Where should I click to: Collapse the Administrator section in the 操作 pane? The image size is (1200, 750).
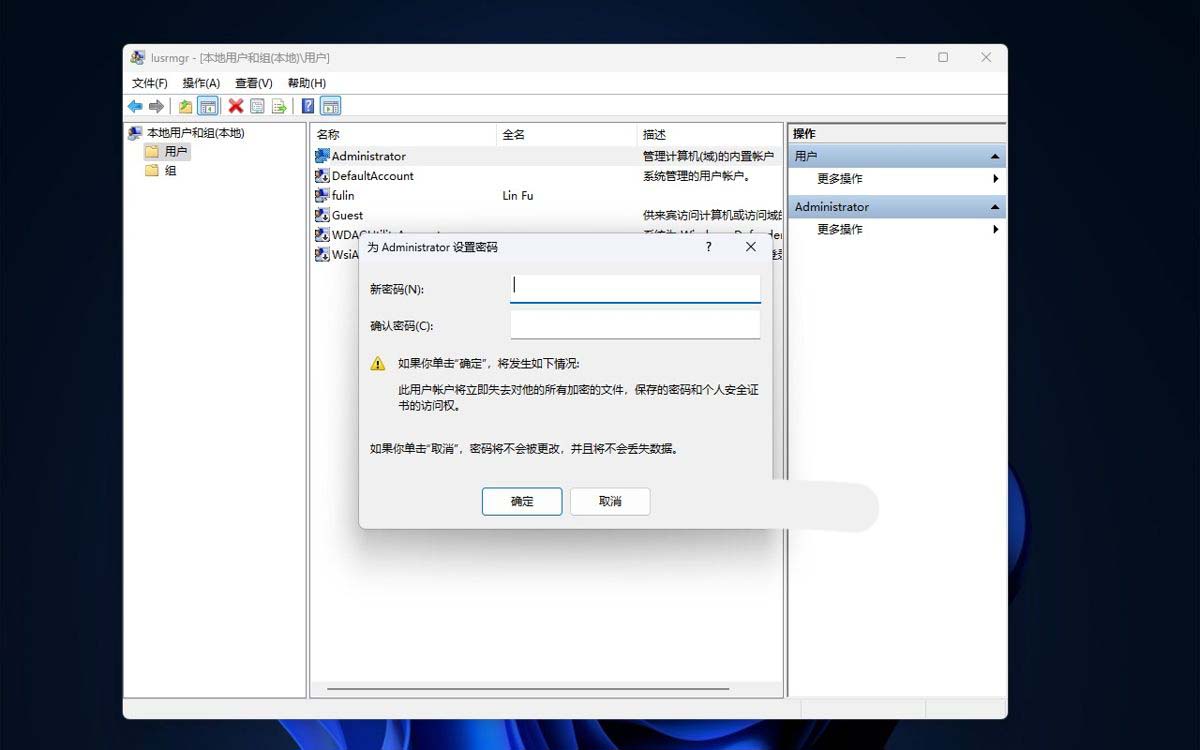(993, 206)
